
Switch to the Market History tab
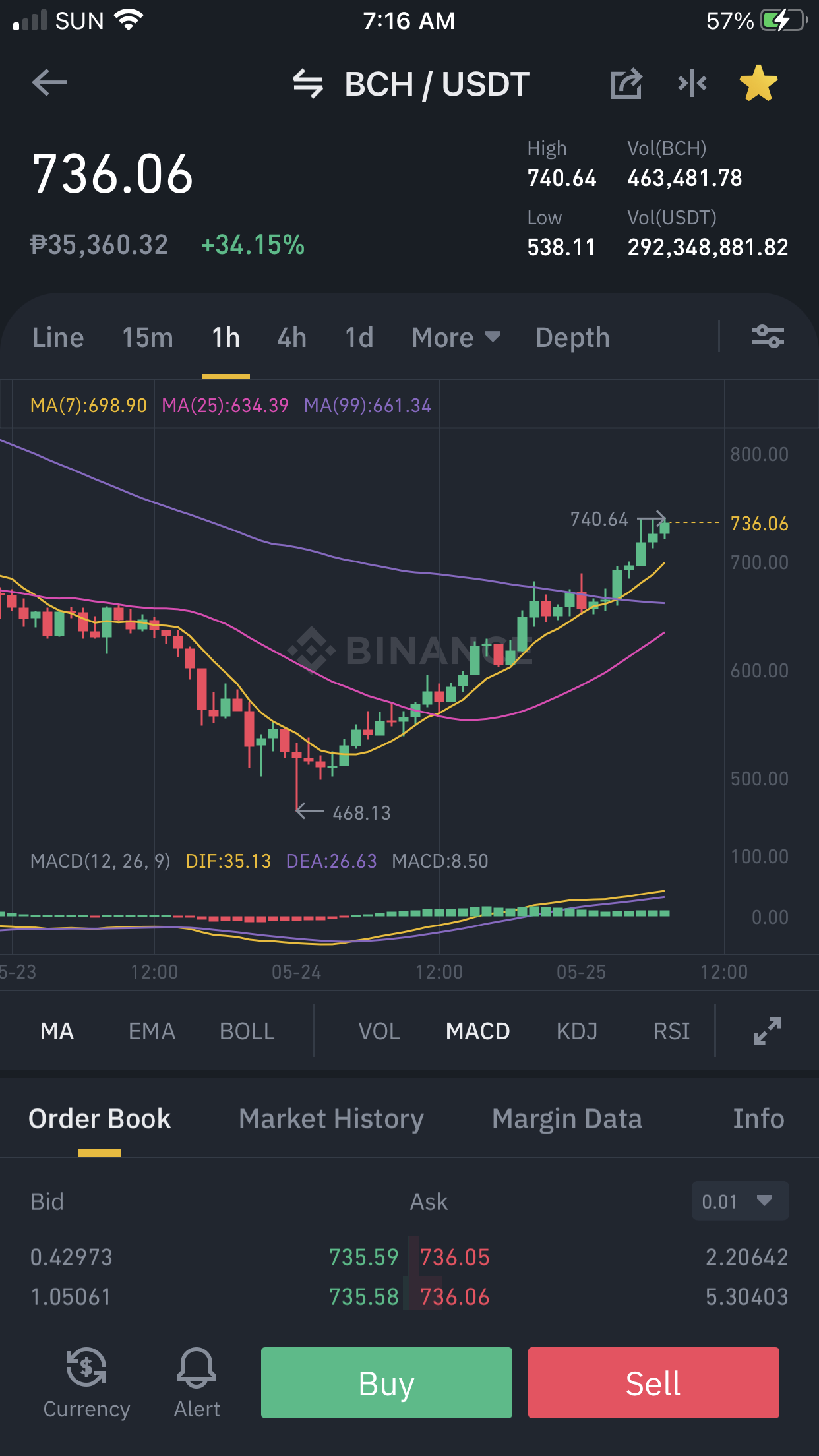pos(331,1119)
